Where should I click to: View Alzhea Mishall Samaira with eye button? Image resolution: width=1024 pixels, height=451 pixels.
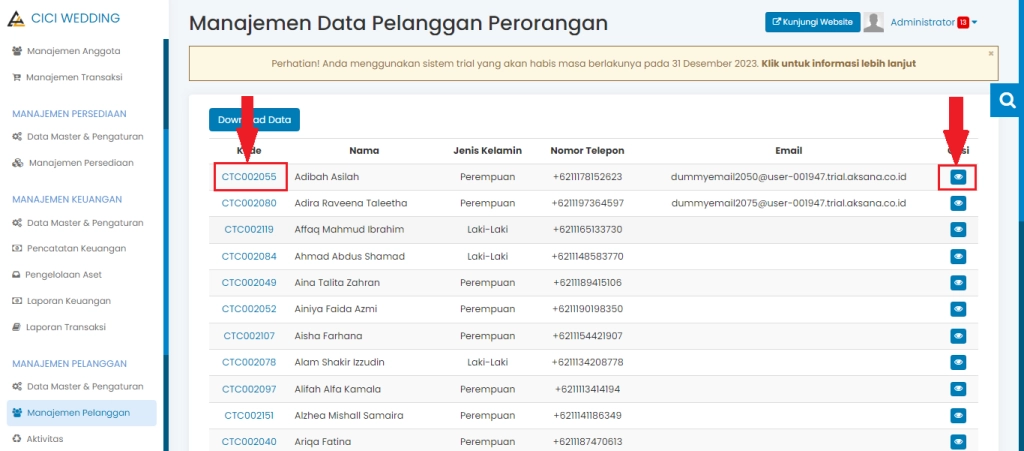pos(957,415)
